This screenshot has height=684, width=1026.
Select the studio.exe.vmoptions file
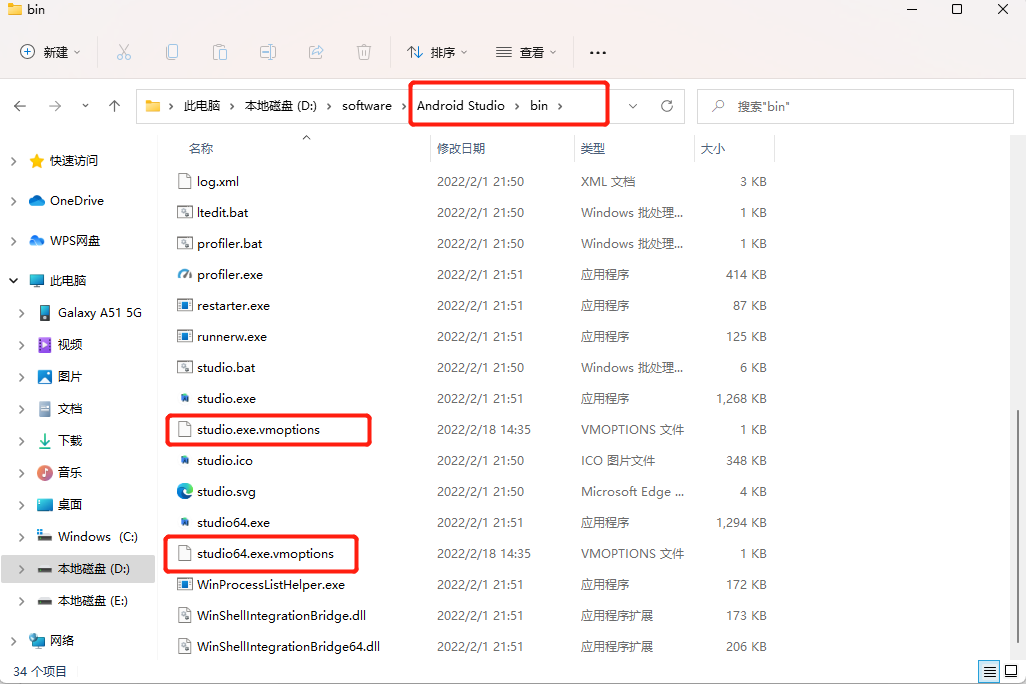pyautogui.click(x=258, y=429)
